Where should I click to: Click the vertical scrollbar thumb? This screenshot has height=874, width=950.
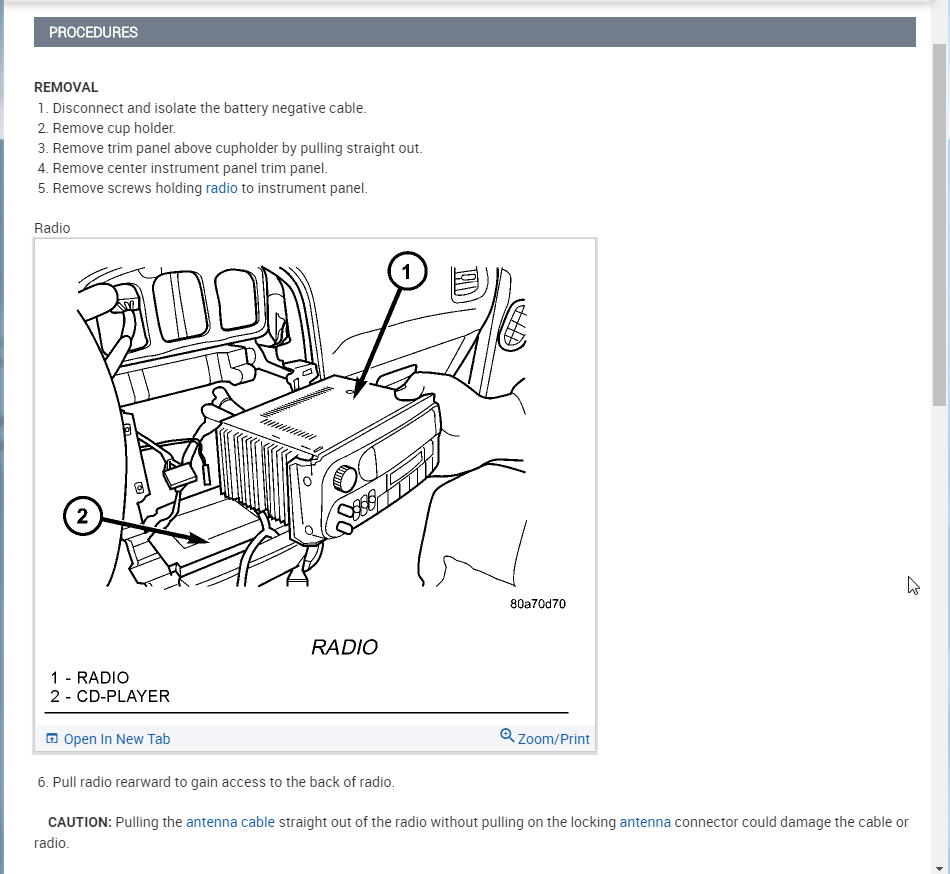click(939, 224)
